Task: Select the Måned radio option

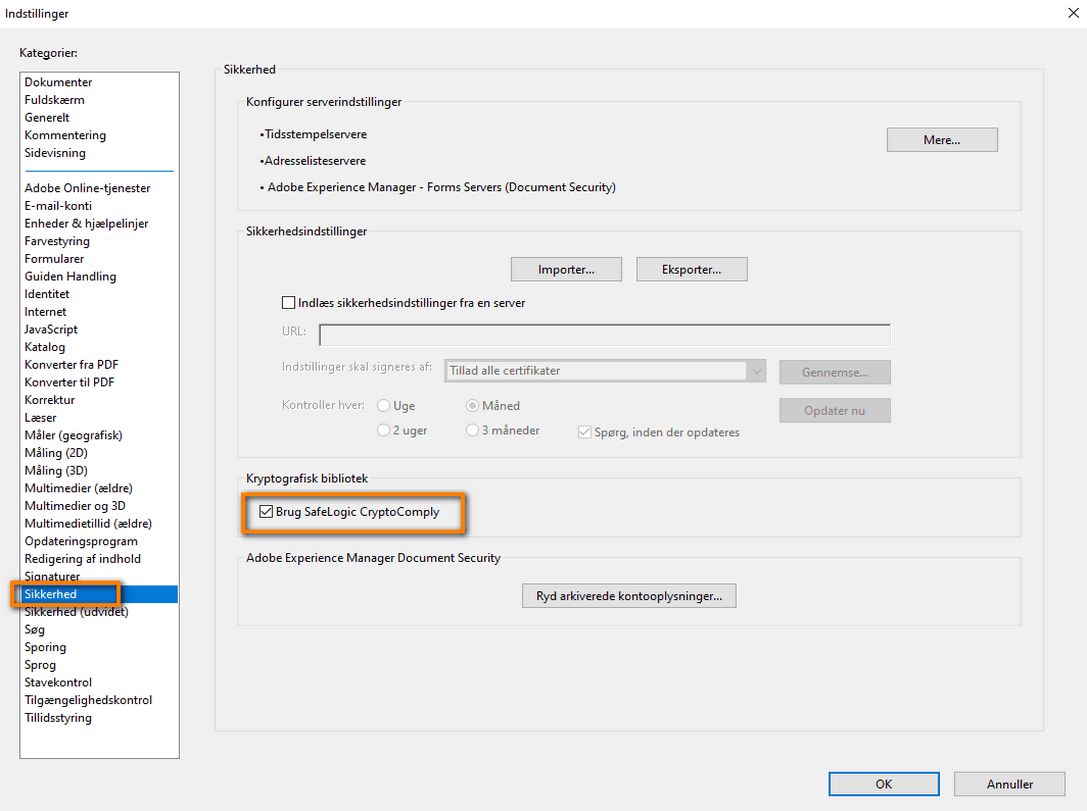Action: pos(472,406)
